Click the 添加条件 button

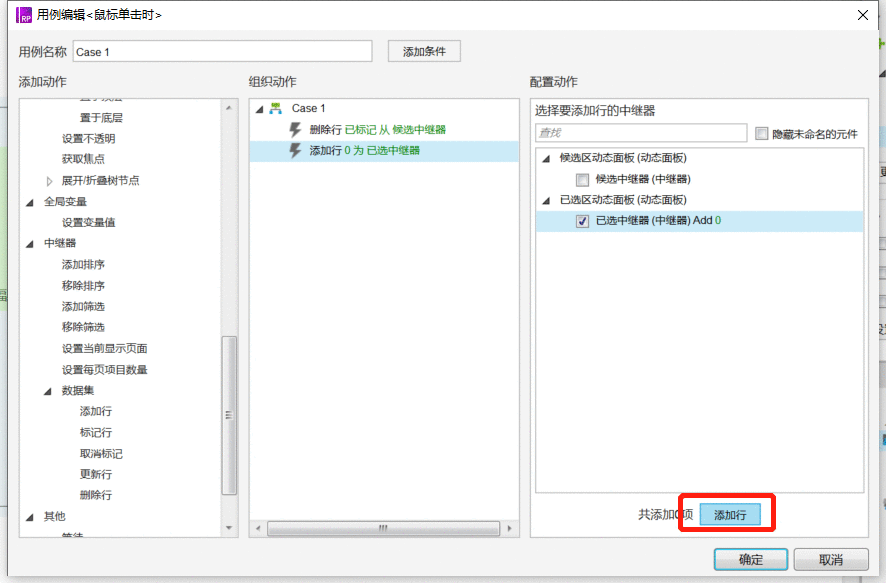pyautogui.click(x=424, y=51)
